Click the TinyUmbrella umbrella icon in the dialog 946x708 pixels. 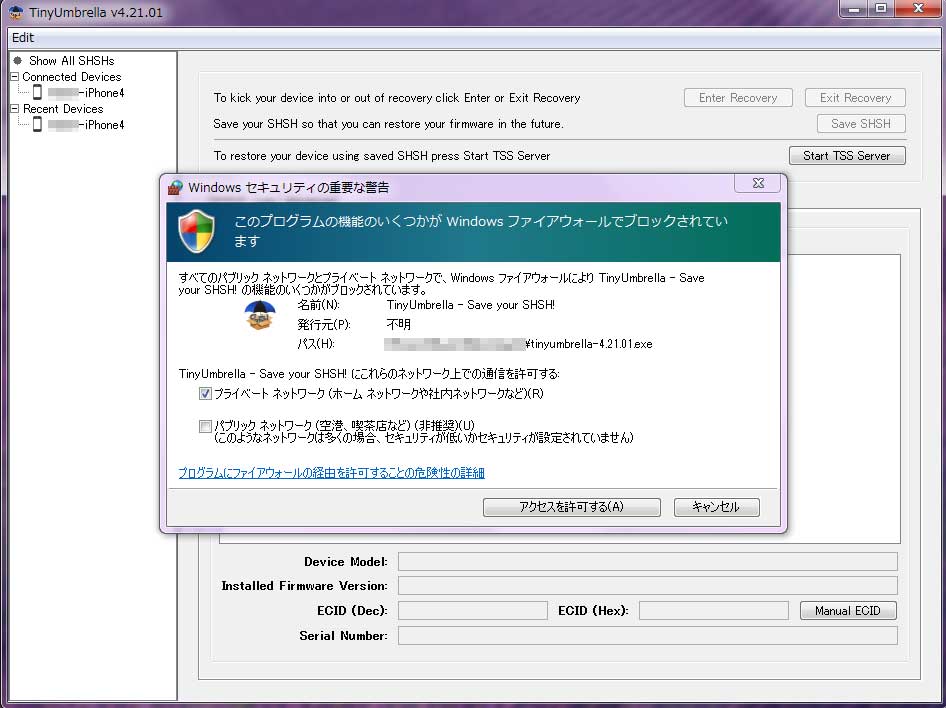click(x=260, y=315)
